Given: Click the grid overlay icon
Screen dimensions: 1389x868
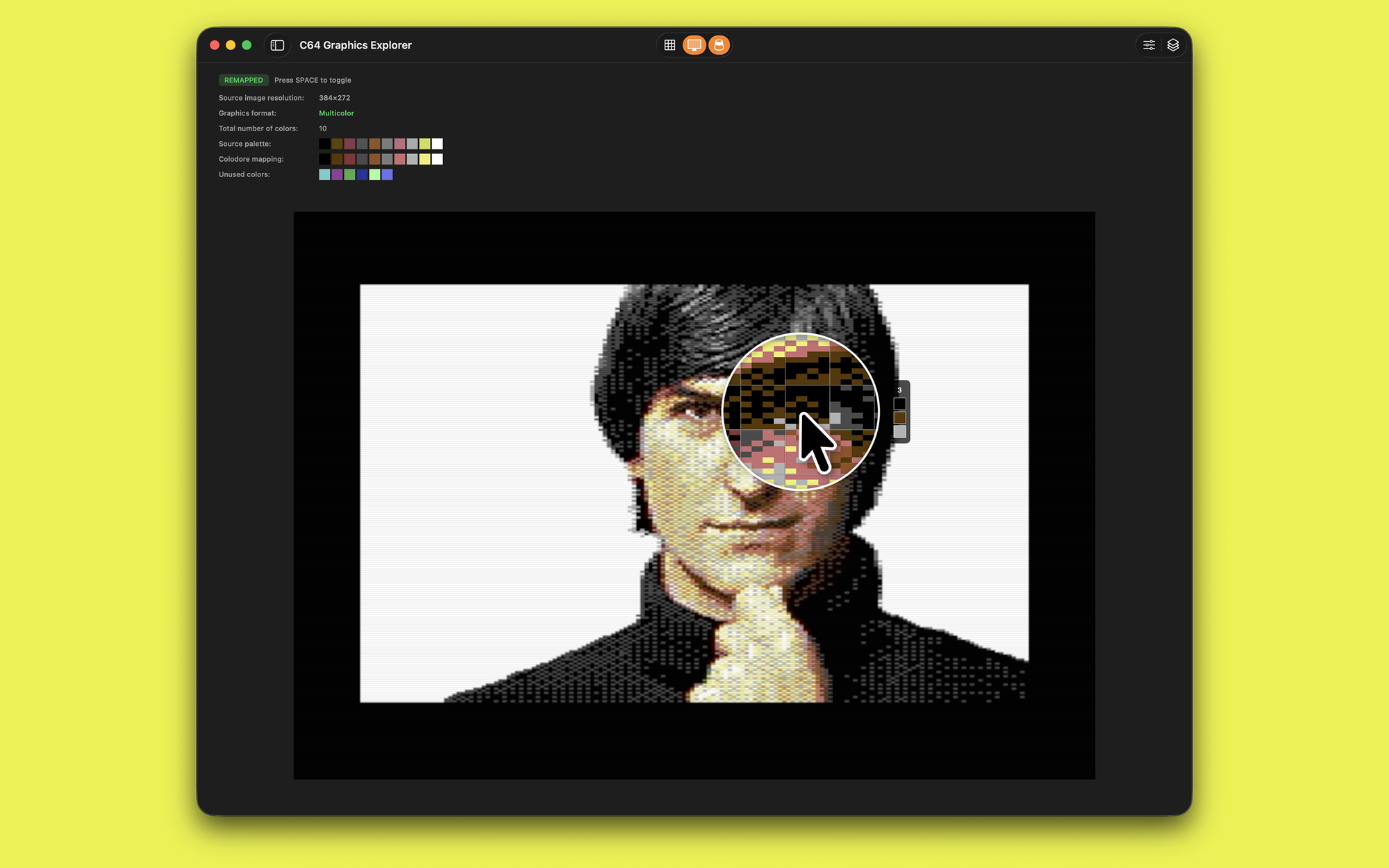Looking at the screenshot, I should [669, 45].
